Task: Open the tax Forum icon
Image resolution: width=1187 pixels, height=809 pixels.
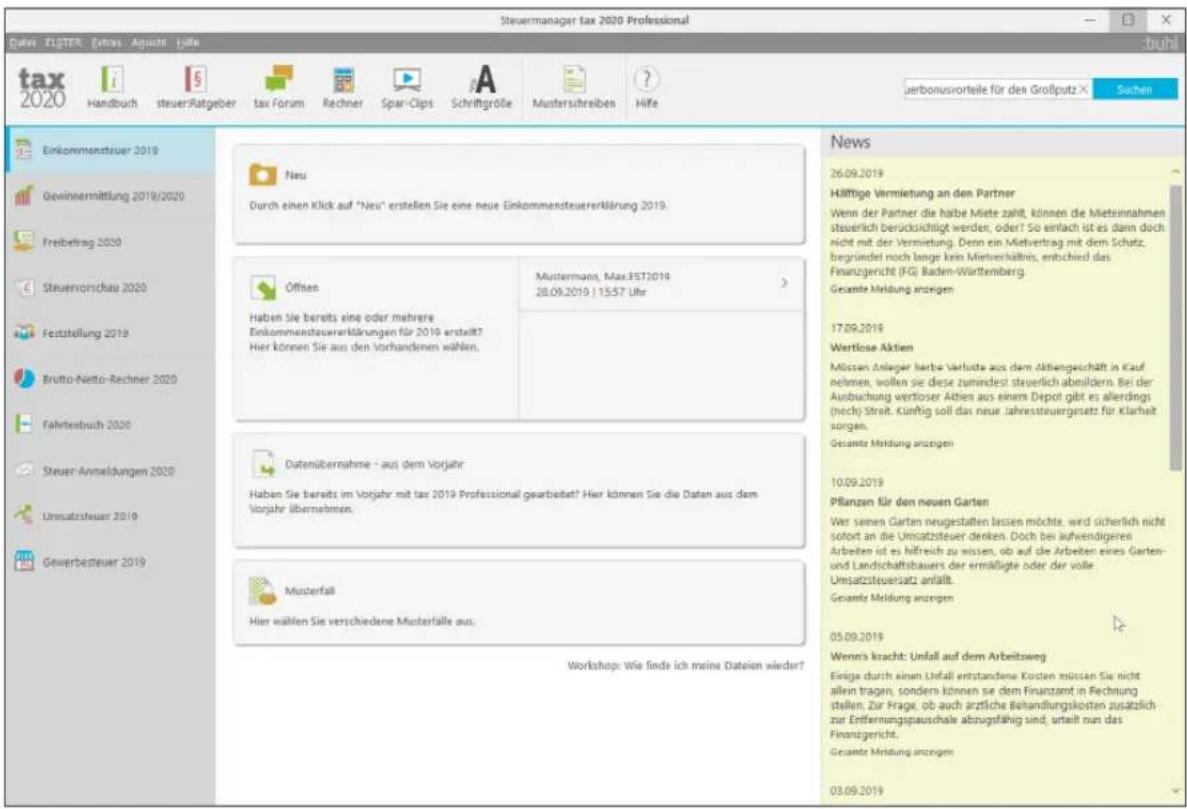Action: [x=279, y=79]
